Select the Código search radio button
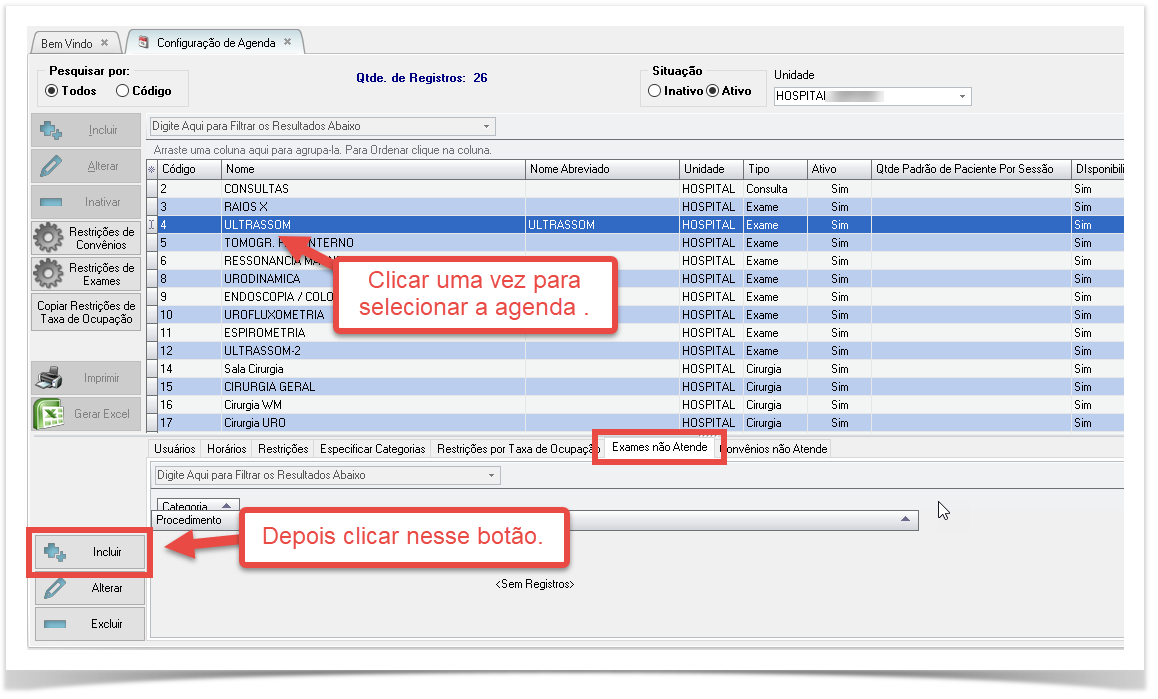 [x=122, y=91]
